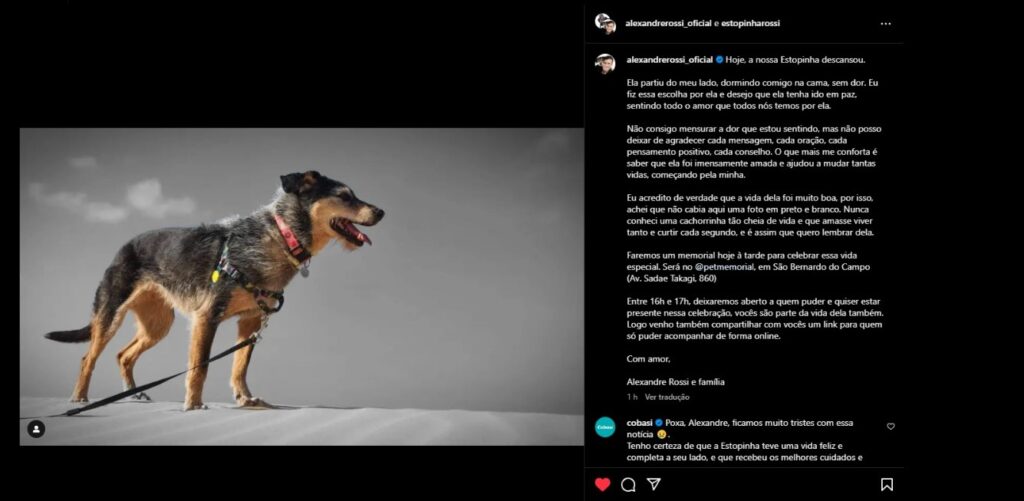Viewport: 1024px width, 501px height.
Task: Open the three dots options menu
Action: click(x=886, y=24)
